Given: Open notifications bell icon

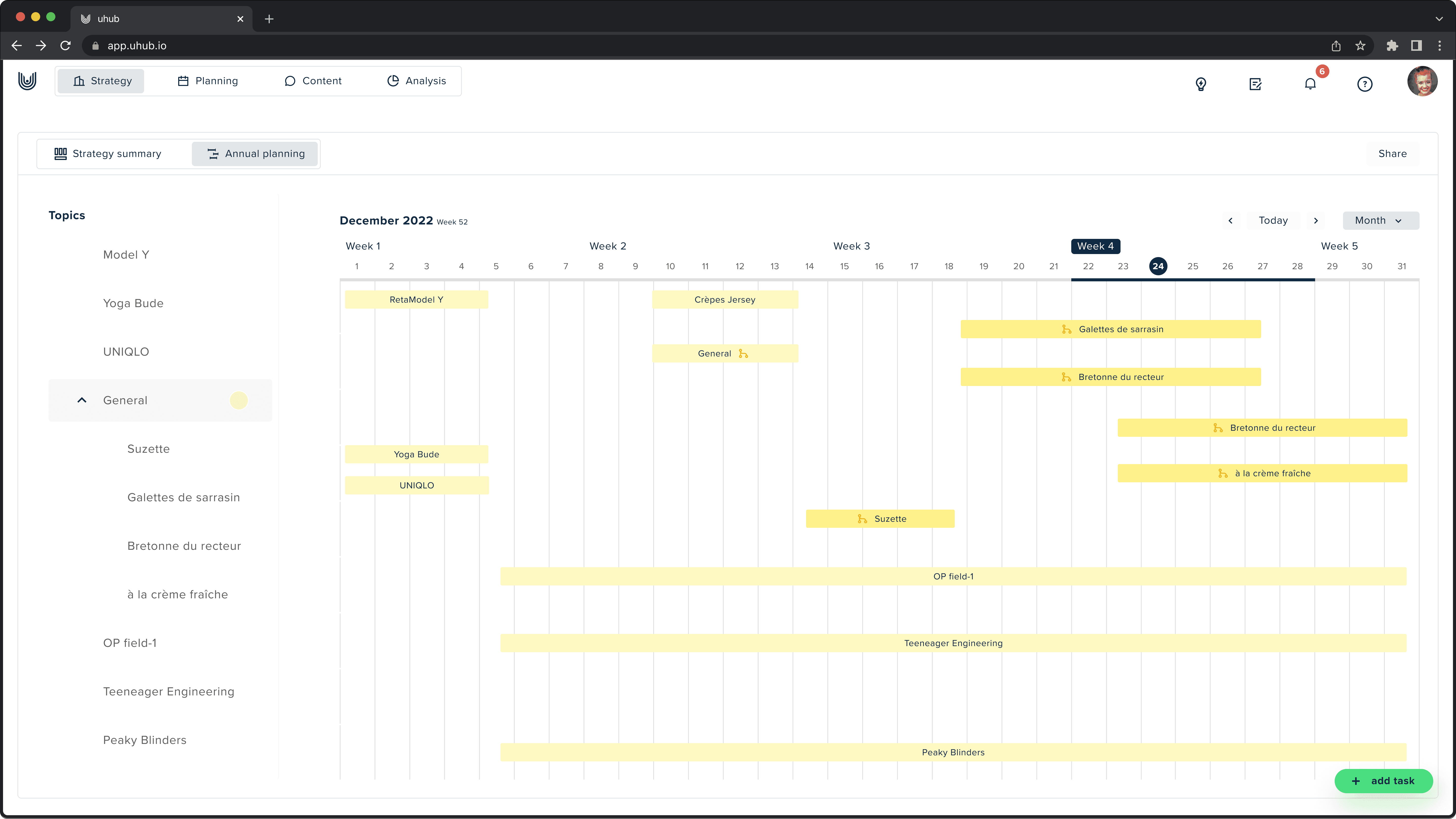Looking at the screenshot, I should [x=1310, y=84].
